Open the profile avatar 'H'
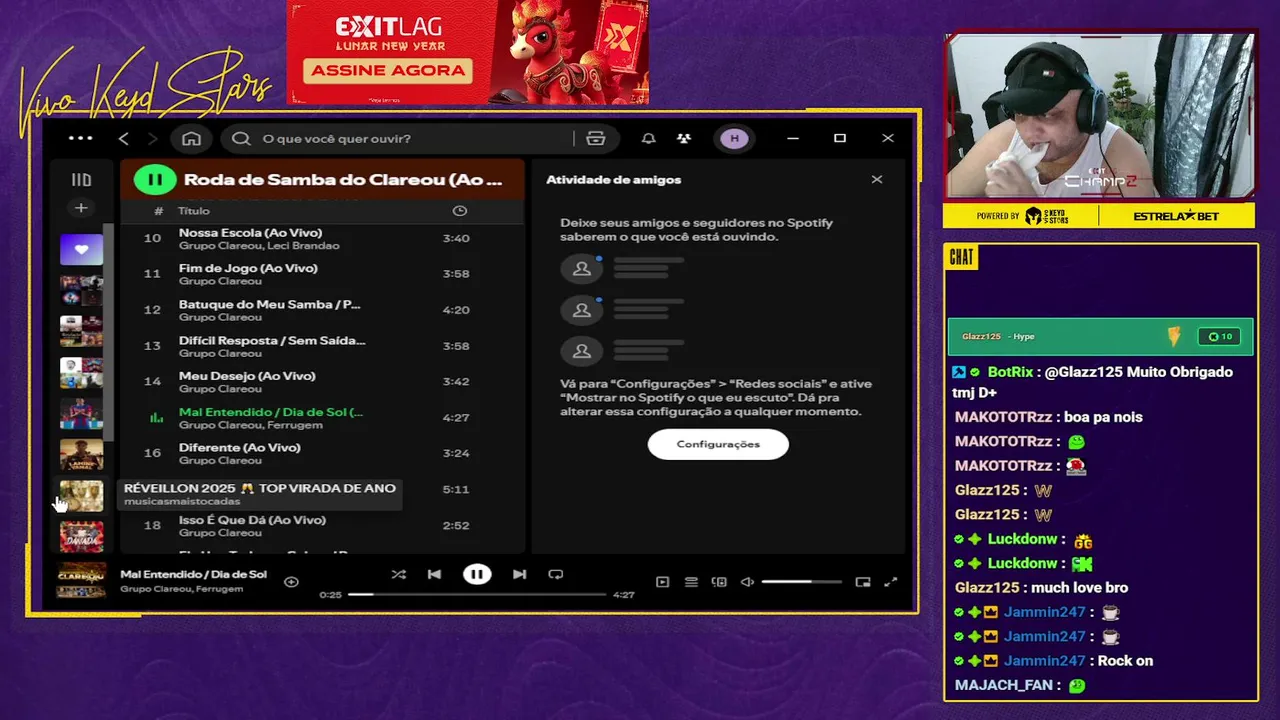The width and height of the screenshot is (1280, 720). point(734,138)
